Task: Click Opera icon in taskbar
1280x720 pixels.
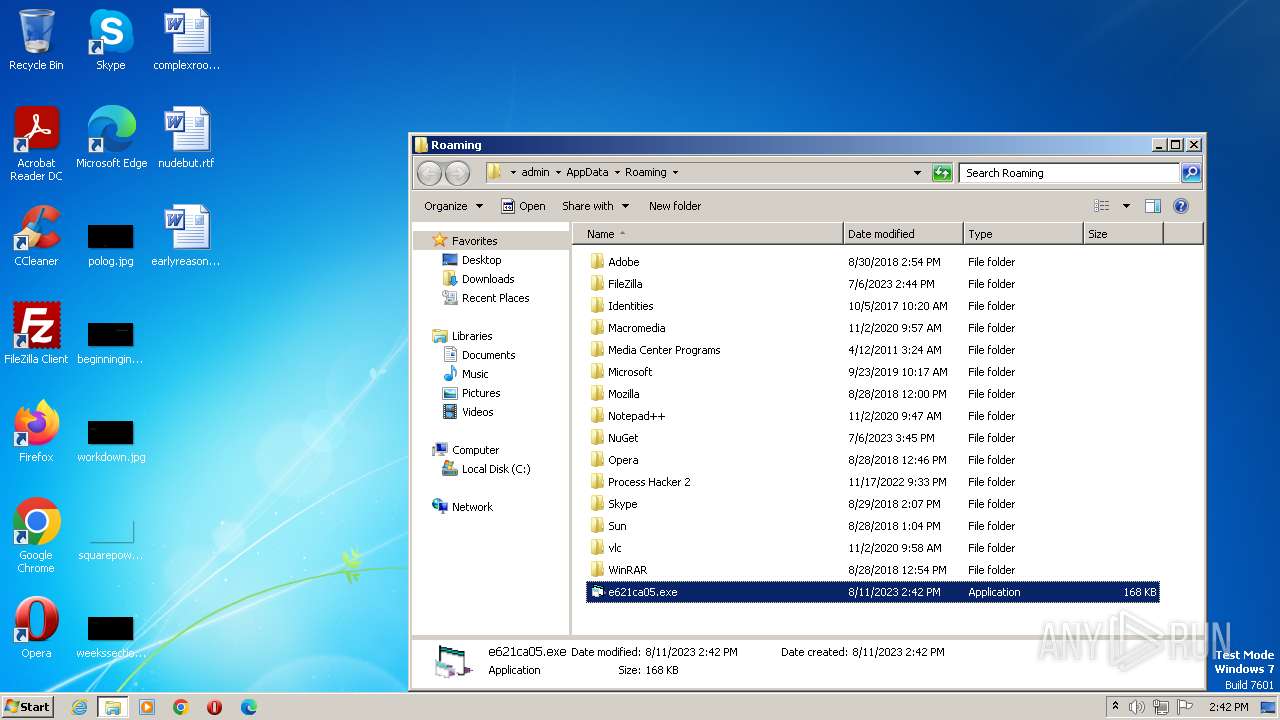Action: click(x=215, y=707)
